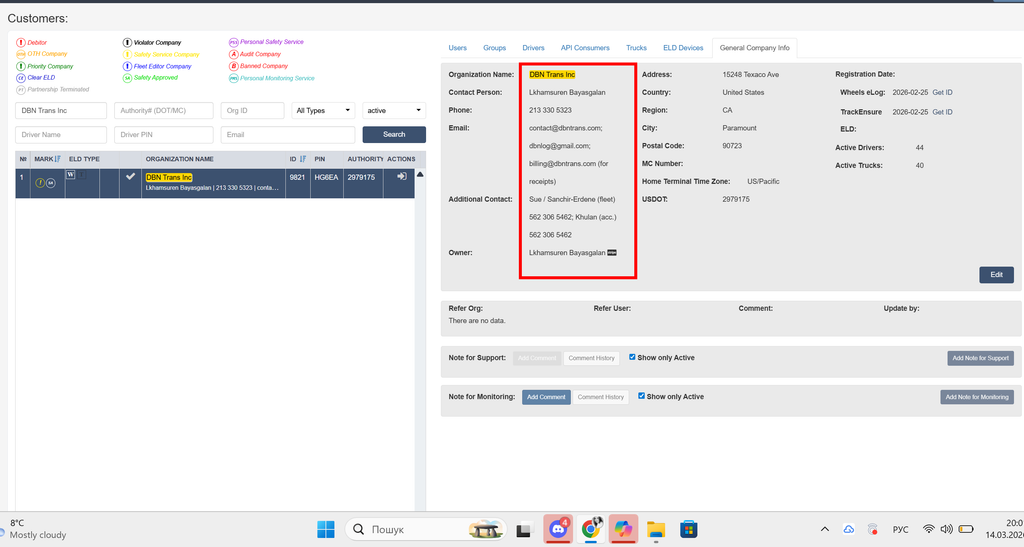Viewport: 1024px width, 547px height.
Task: Click the organization name search field
Action: [x=61, y=110]
